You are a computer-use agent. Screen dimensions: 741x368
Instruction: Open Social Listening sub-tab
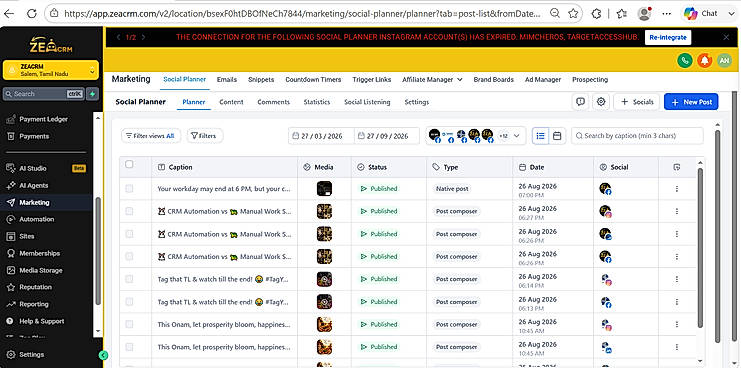pos(367,102)
